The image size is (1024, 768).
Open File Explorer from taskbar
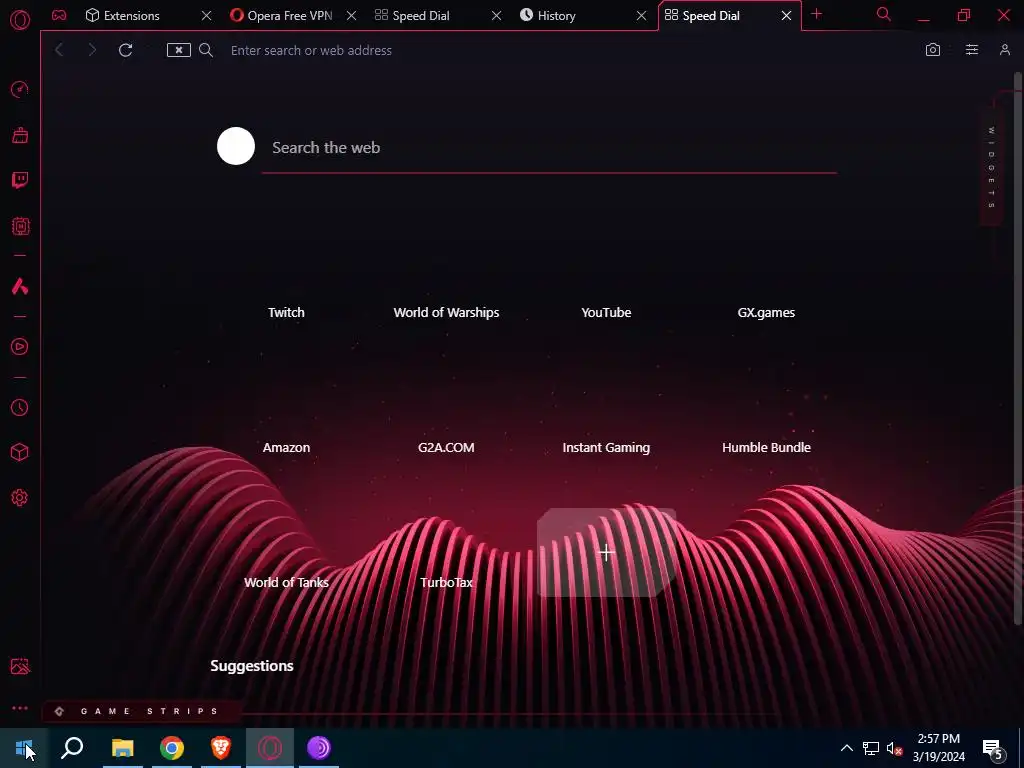122,748
